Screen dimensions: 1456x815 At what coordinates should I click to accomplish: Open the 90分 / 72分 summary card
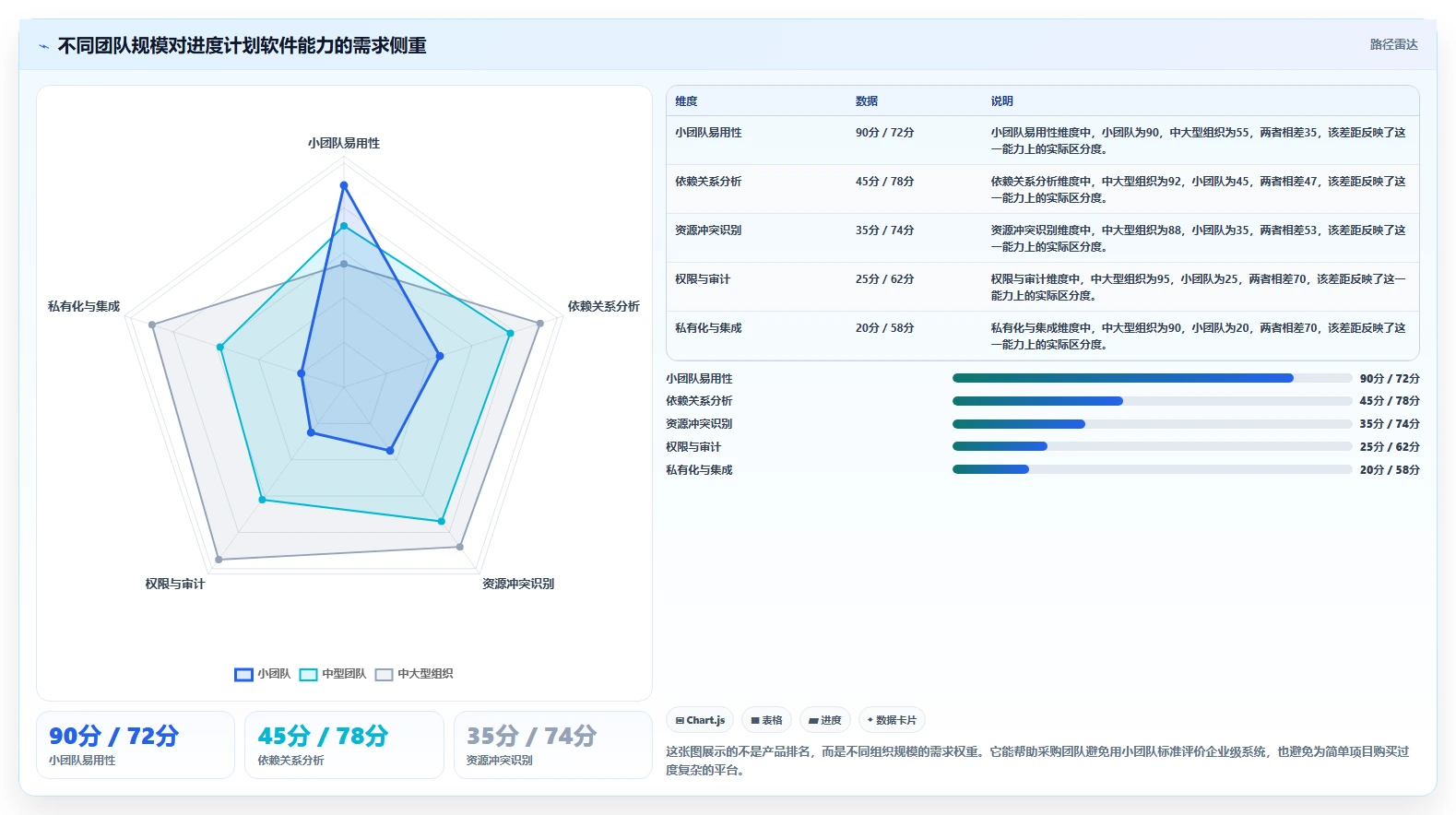coord(136,745)
